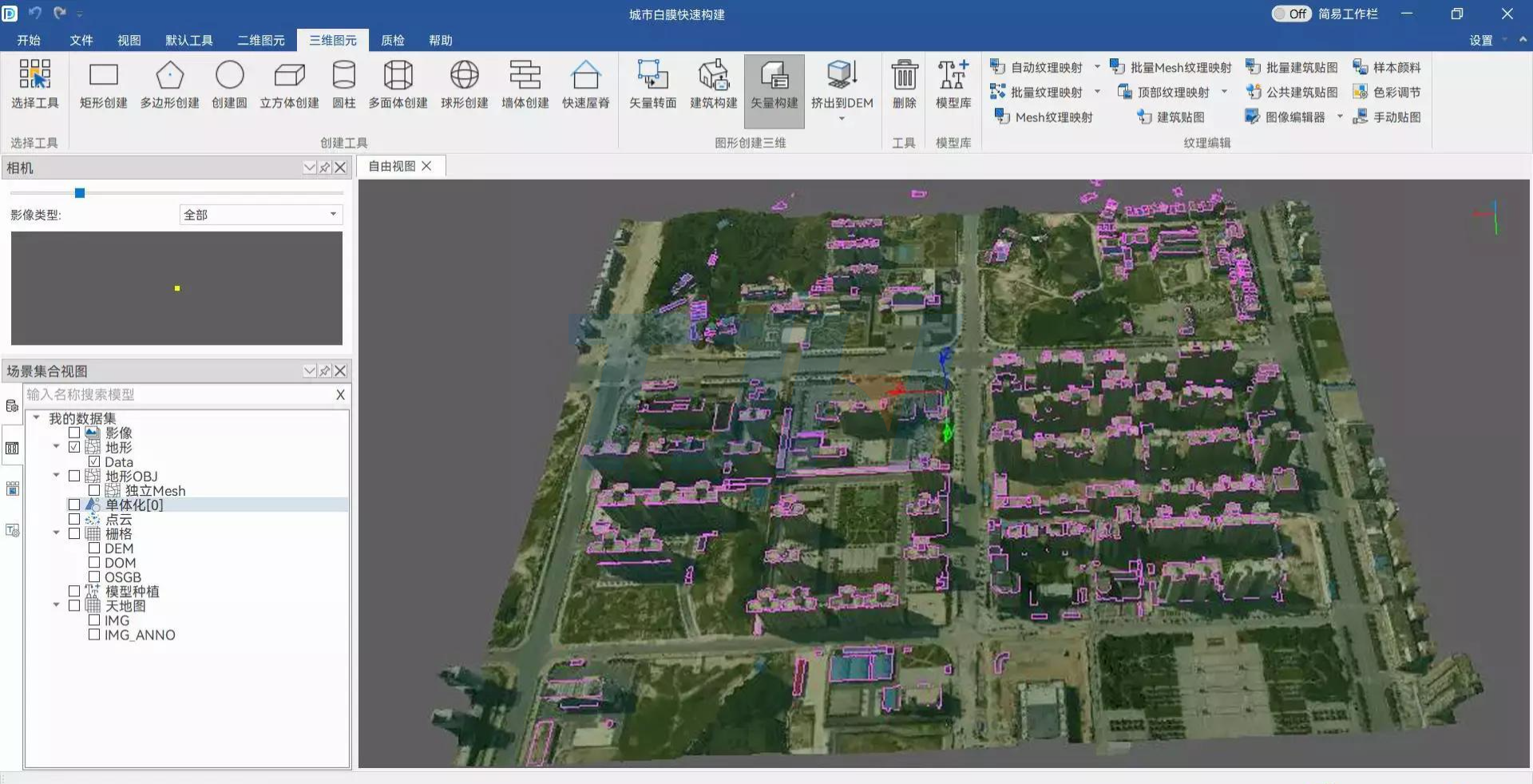1533x784 pixels.
Task: Open the 影像类型 dropdown showing 全部
Action: 260,215
